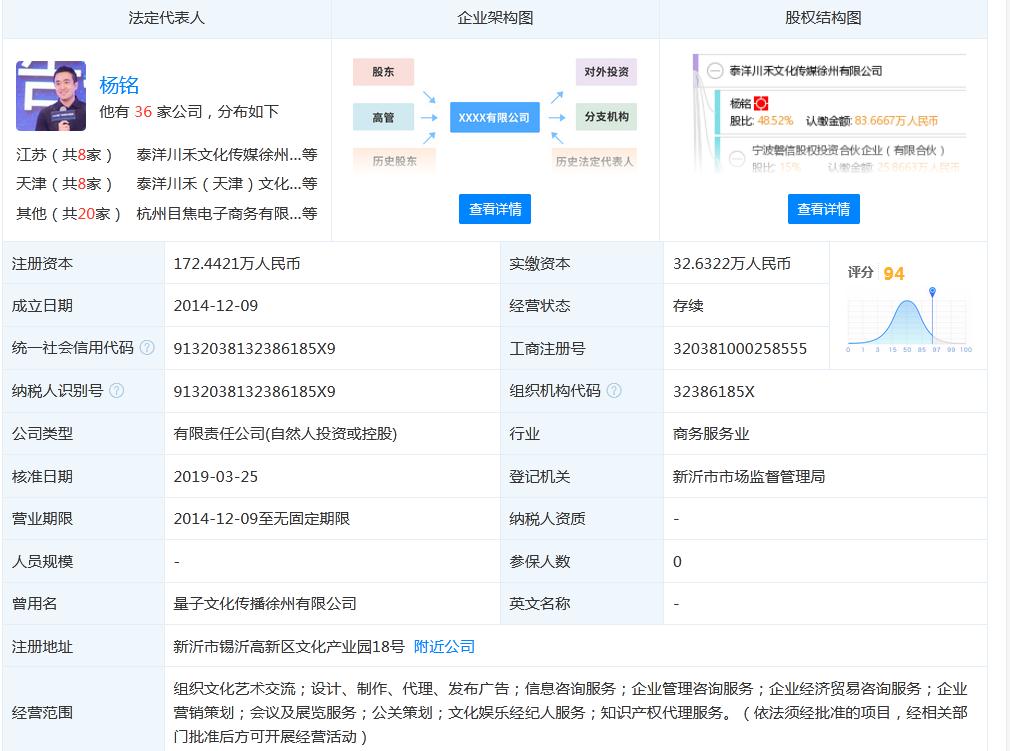Click registration authority 新沂市市场监督管理局

point(748,476)
